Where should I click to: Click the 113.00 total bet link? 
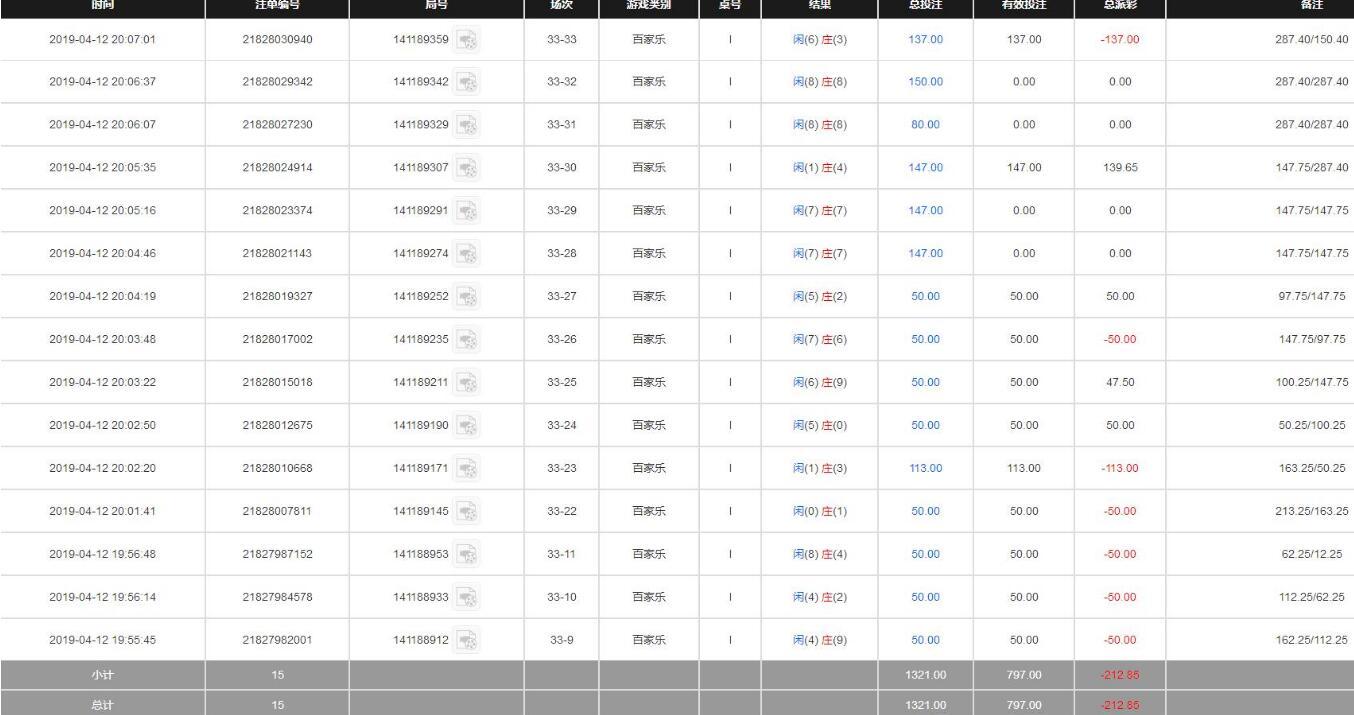click(x=925, y=468)
